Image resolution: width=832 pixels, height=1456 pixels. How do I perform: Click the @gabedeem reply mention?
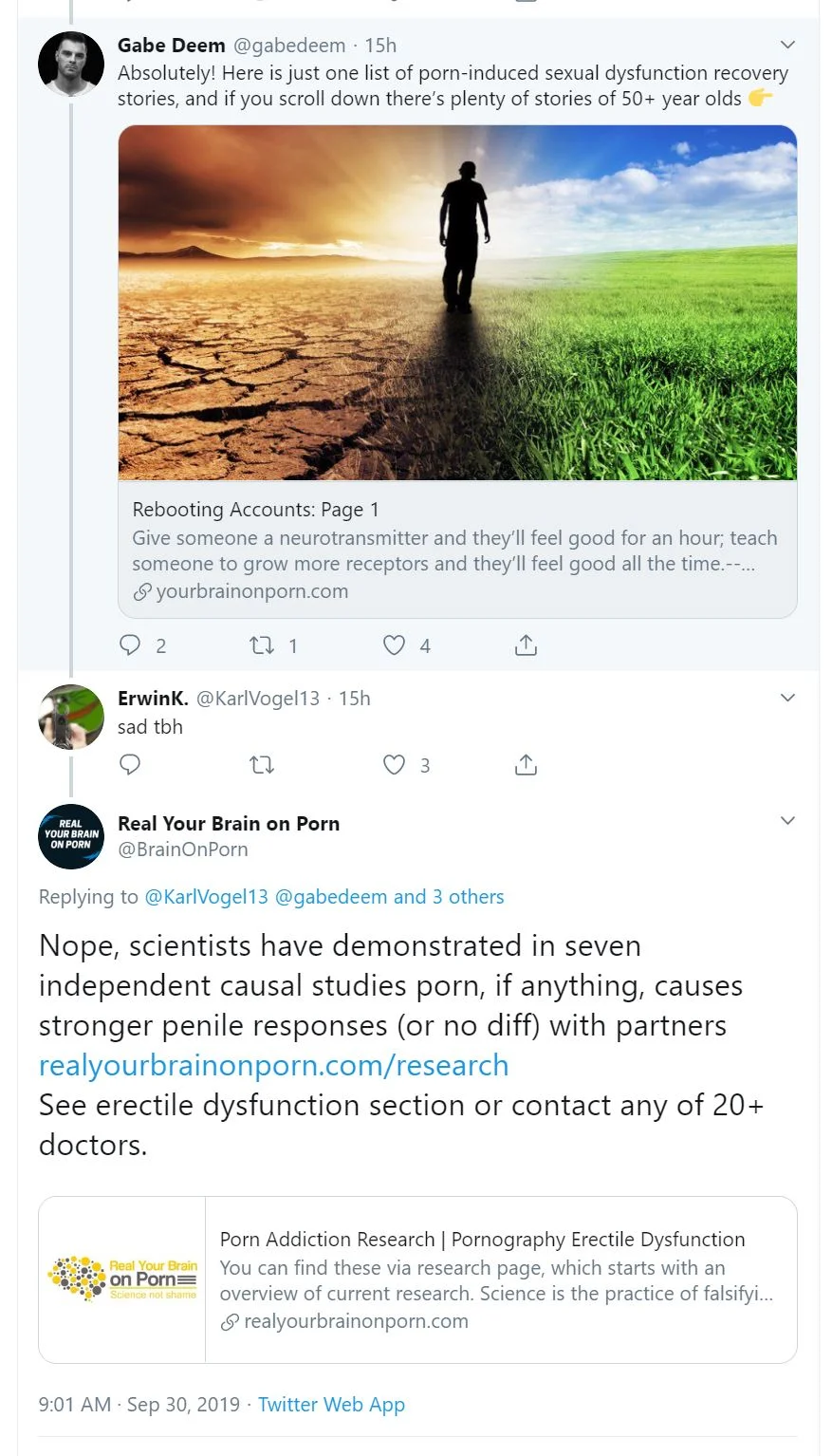point(331,897)
